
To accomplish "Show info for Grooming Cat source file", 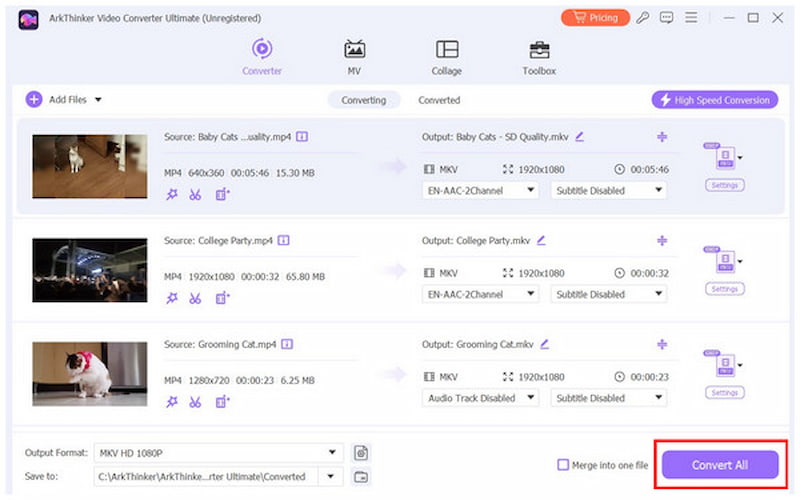I will (287, 344).
